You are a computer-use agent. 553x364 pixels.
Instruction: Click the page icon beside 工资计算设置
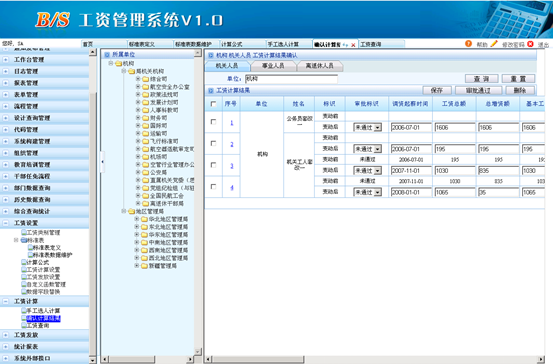24,270
